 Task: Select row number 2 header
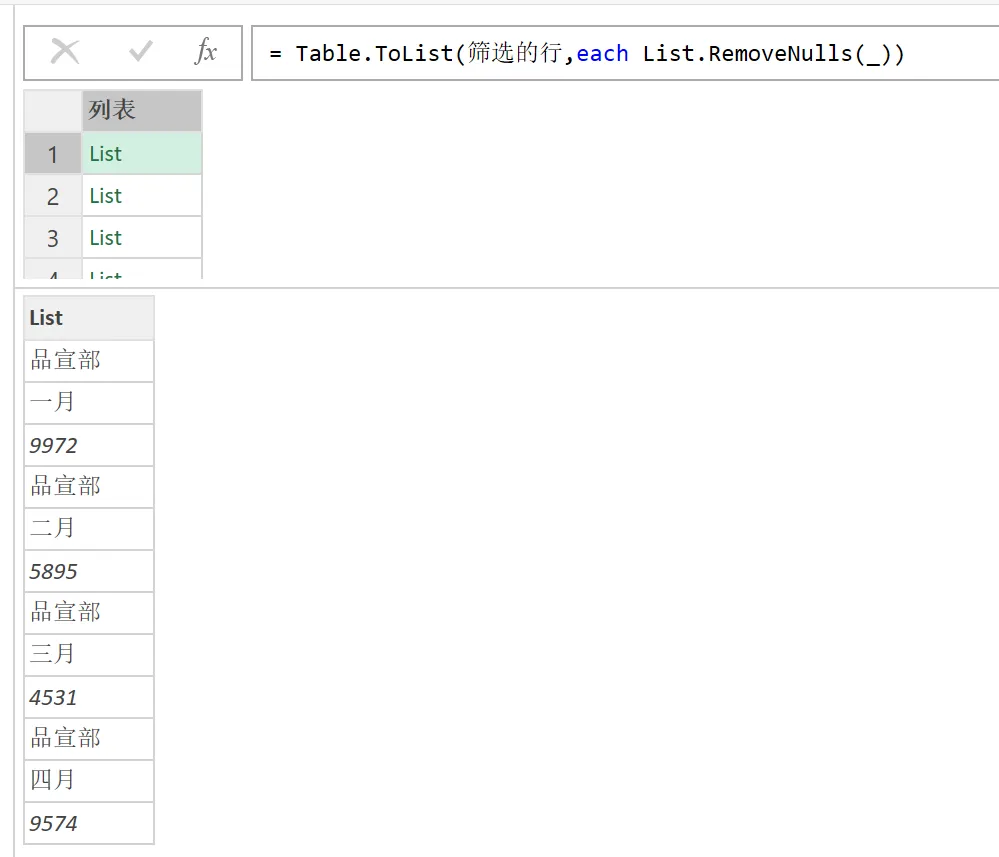click(53, 196)
